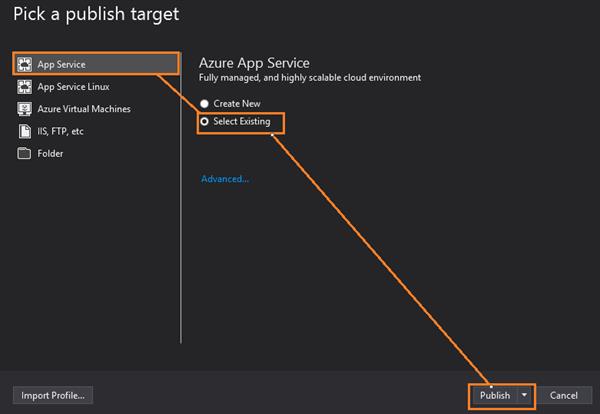Select the Select Existing radio button

pos(205,122)
